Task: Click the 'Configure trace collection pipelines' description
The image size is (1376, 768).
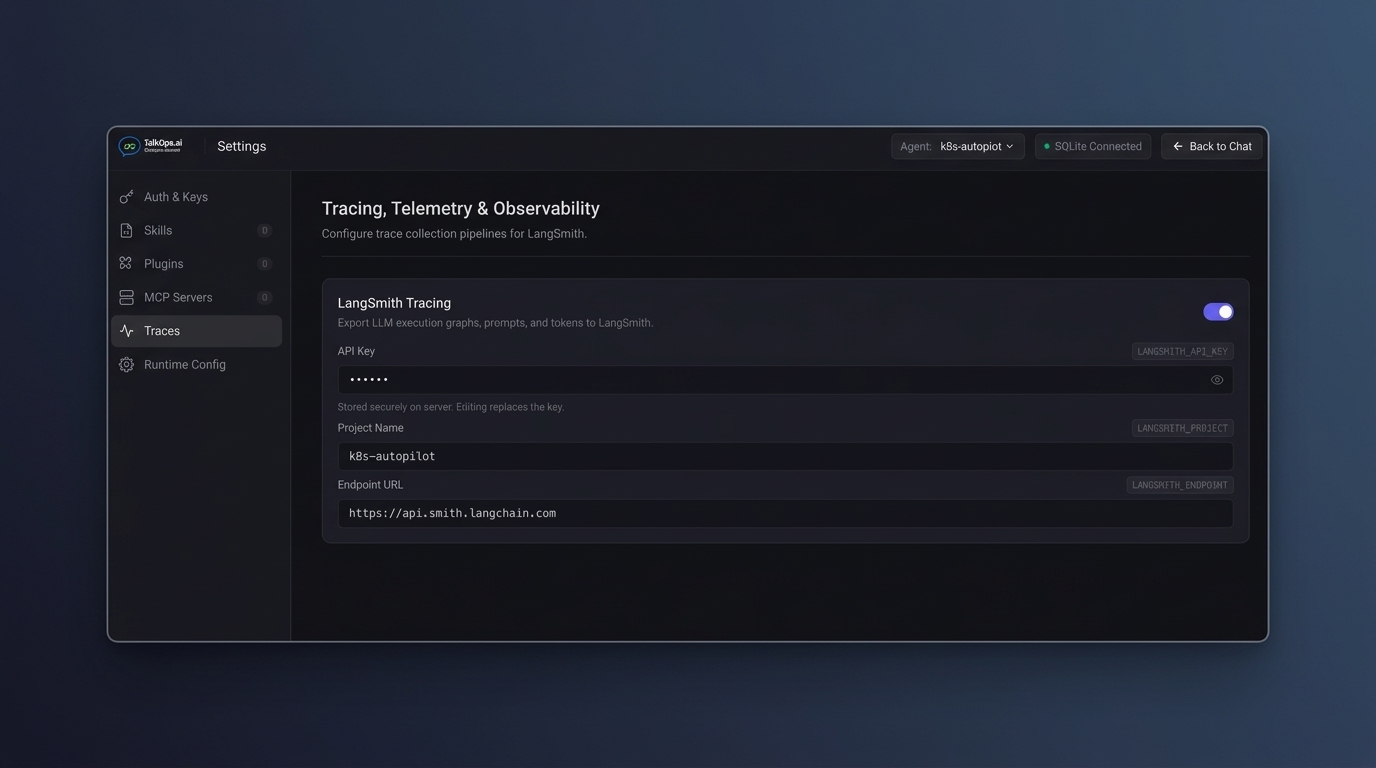Action: pos(454,234)
